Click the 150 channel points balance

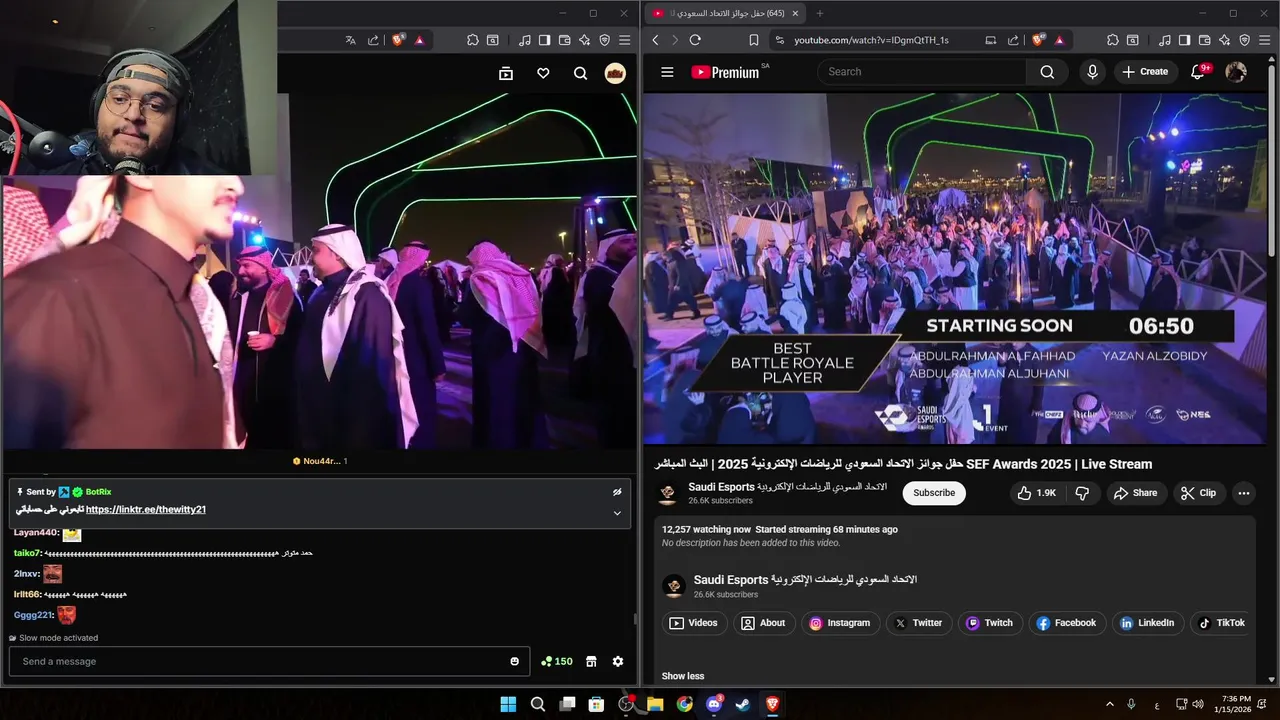point(557,661)
